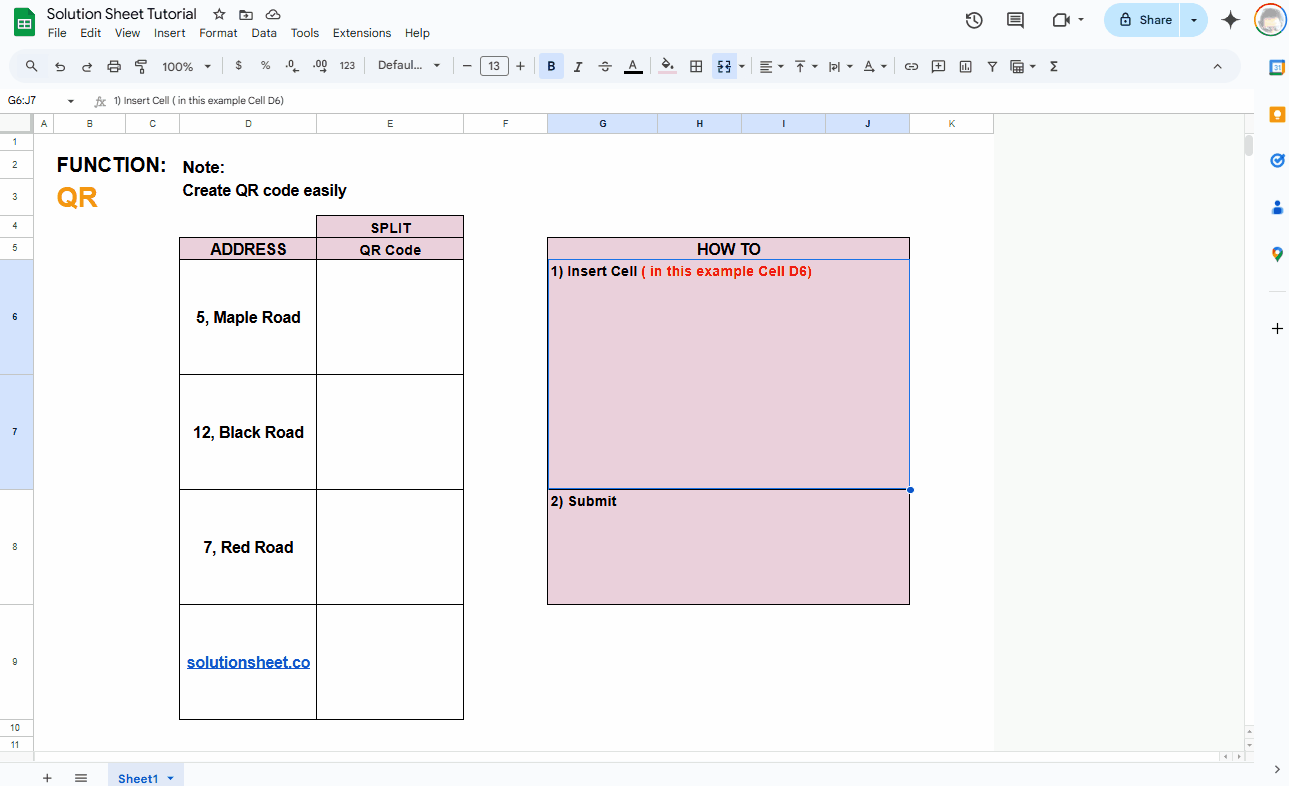Add a new sheet
1289x786 pixels.
(x=47, y=778)
